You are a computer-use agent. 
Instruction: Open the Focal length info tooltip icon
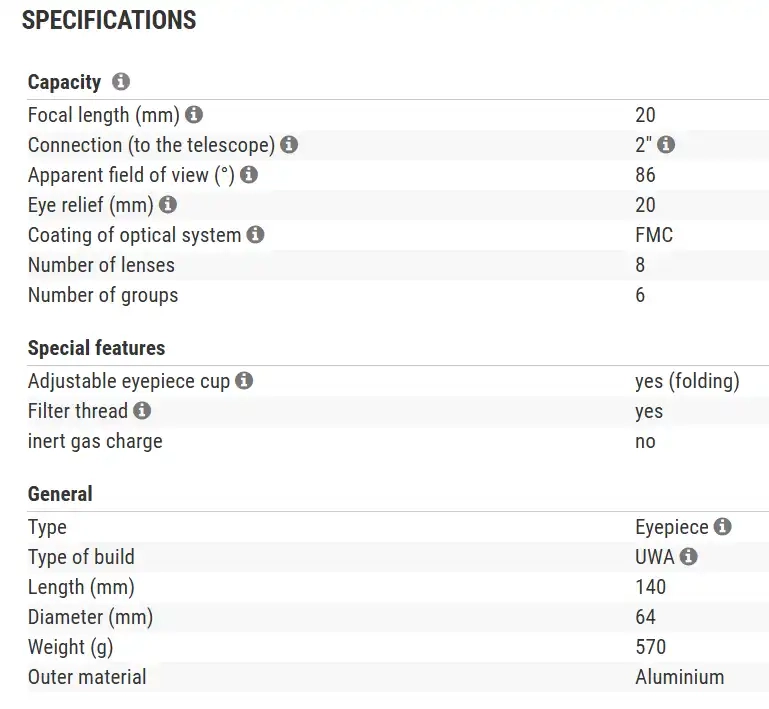click(194, 115)
